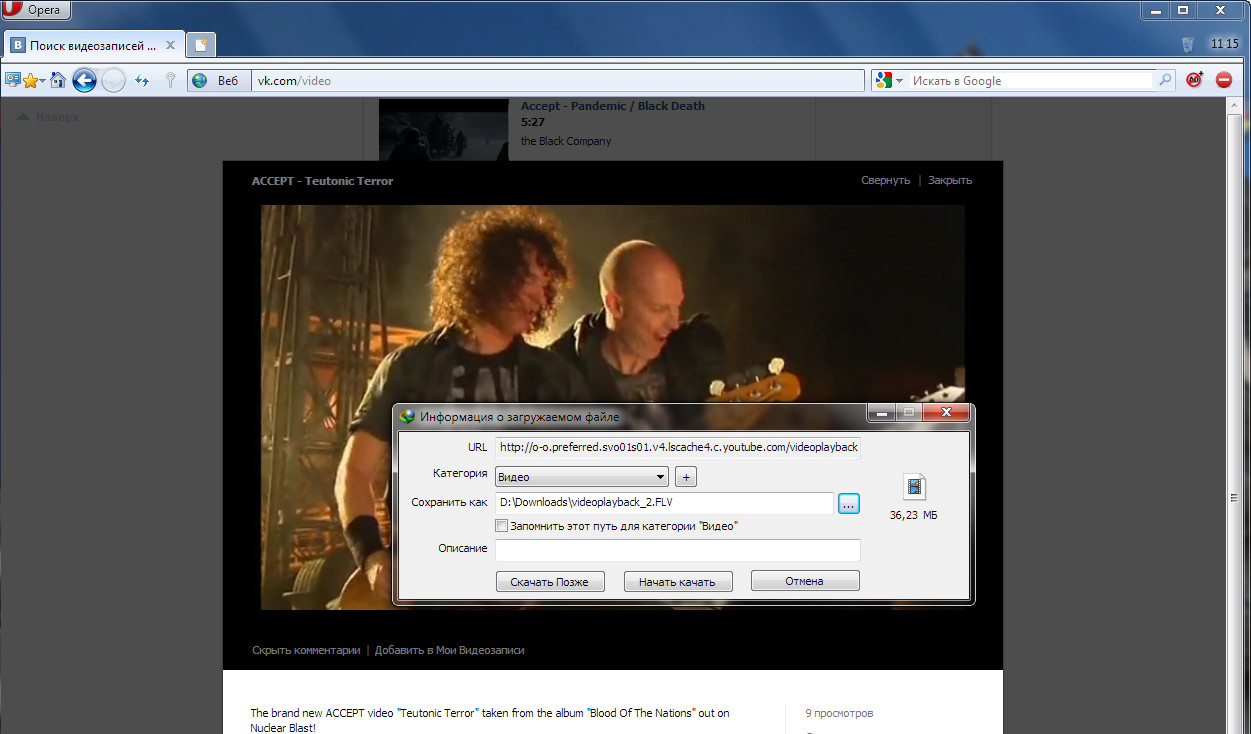Close the download info dialog

945,412
